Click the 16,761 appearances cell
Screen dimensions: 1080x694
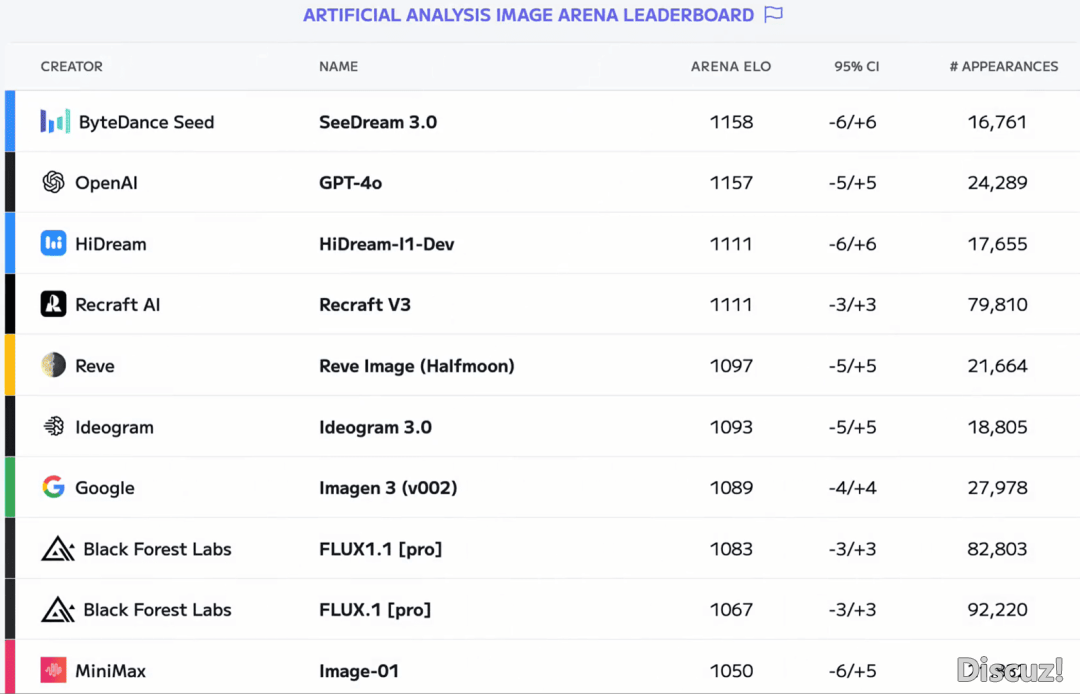click(x=997, y=122)
